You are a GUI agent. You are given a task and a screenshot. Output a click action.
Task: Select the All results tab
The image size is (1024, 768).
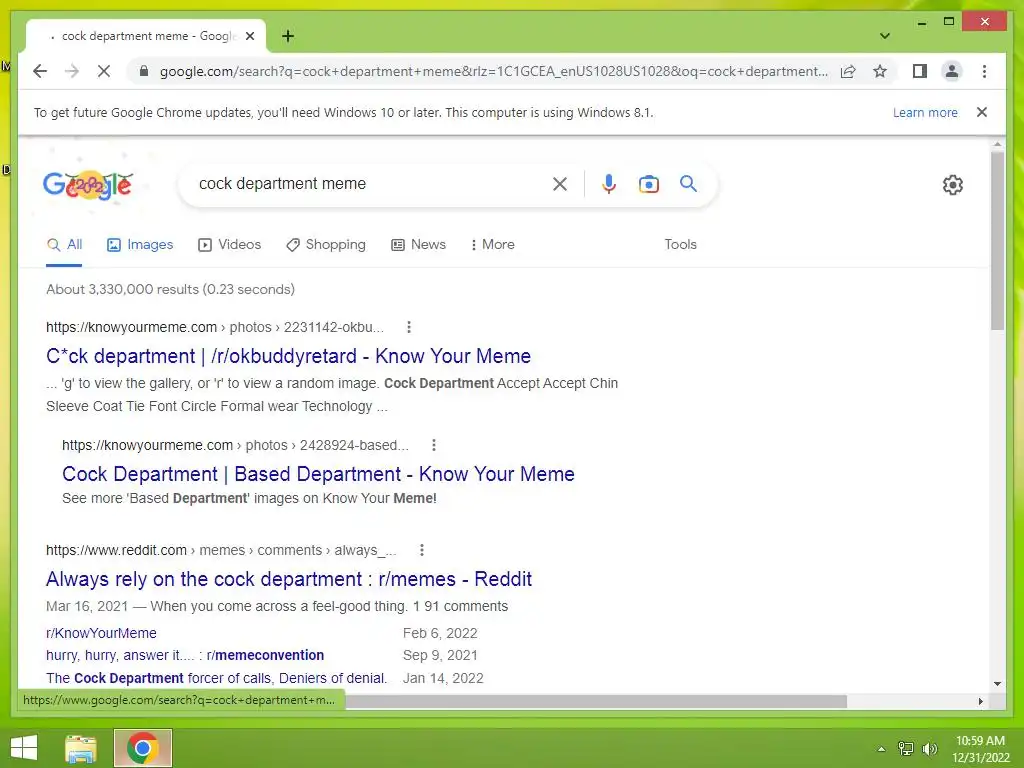pyautogui.click(x=64, y=245)
